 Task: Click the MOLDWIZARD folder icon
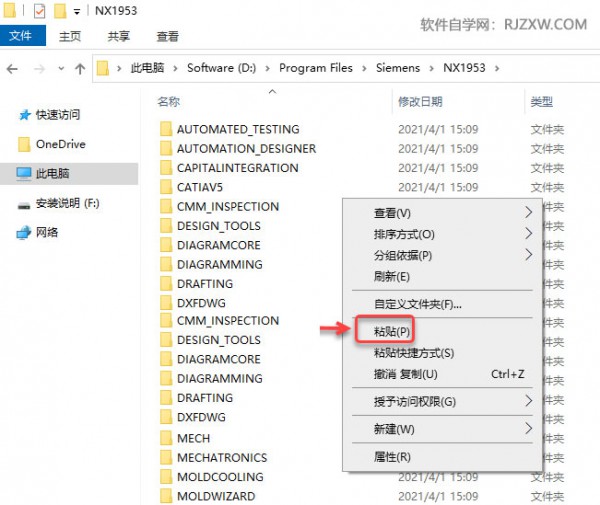click(x=166, y=496)
